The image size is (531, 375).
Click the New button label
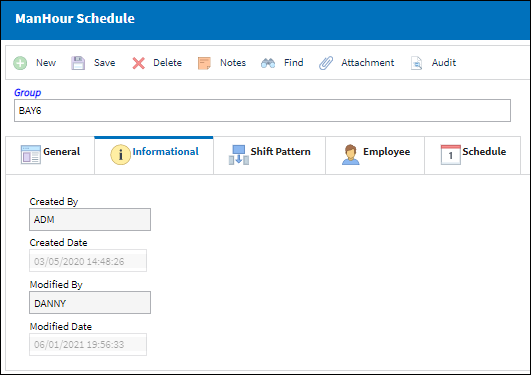pyautogui.click(x=46, y=63)
